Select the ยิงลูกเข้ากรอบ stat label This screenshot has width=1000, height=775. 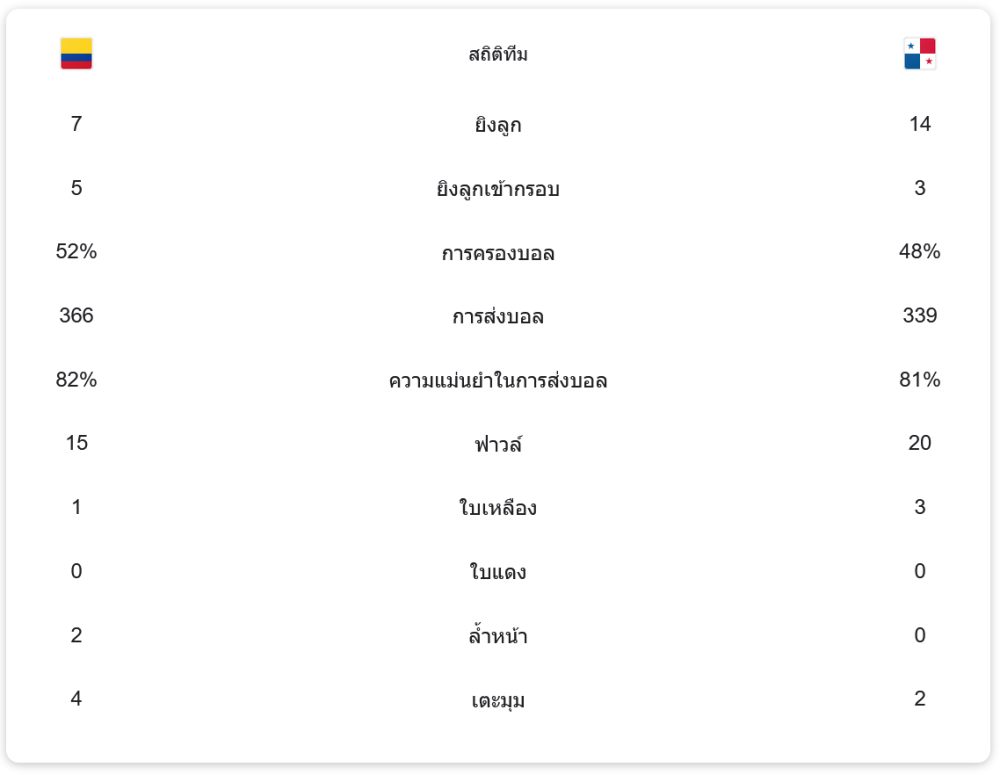pos(498,189)
